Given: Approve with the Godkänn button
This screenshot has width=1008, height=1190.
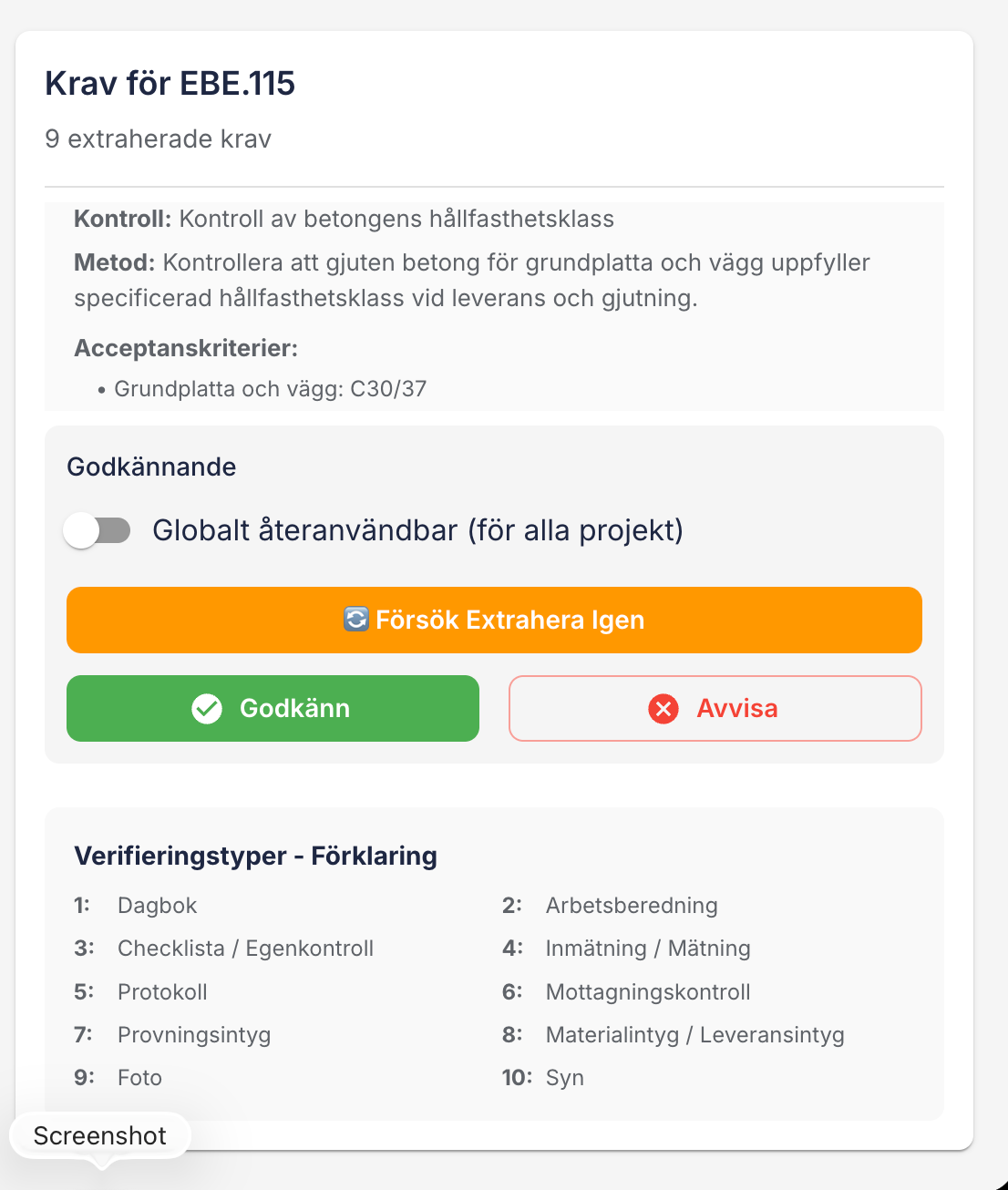Looking at the screenshot, I should (x=273, y=708).
